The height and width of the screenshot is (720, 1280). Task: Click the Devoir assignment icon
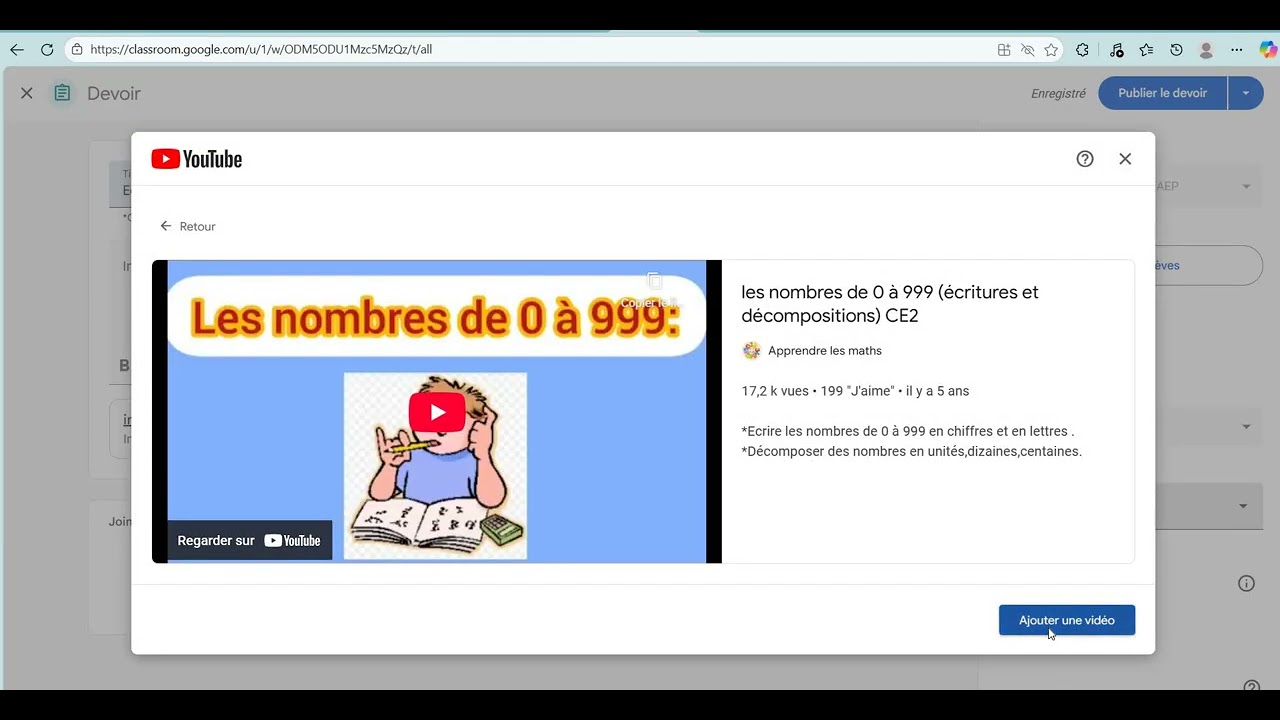tap(62, 93)
